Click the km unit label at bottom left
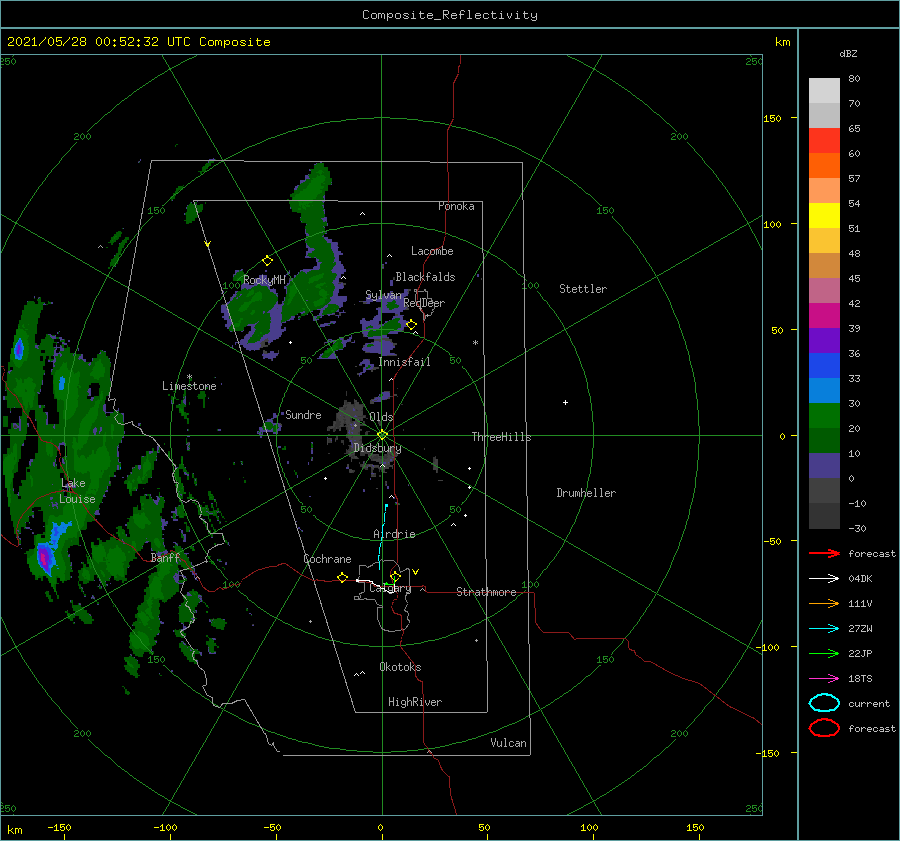900x841 pixels. (14, 830)
